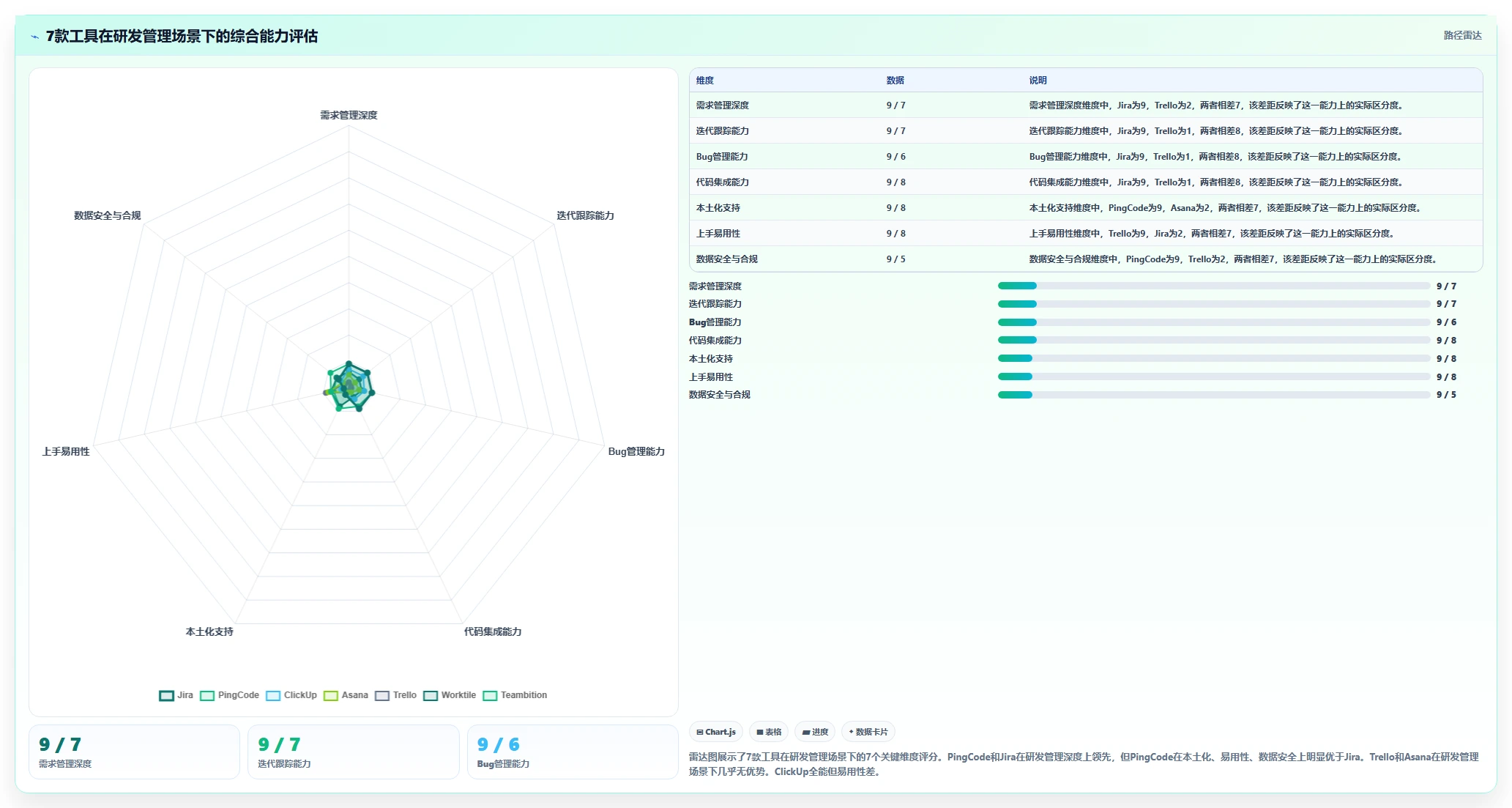Click the page title 7款工具在研发管理场景下的综合能力评估

(182, 36)
